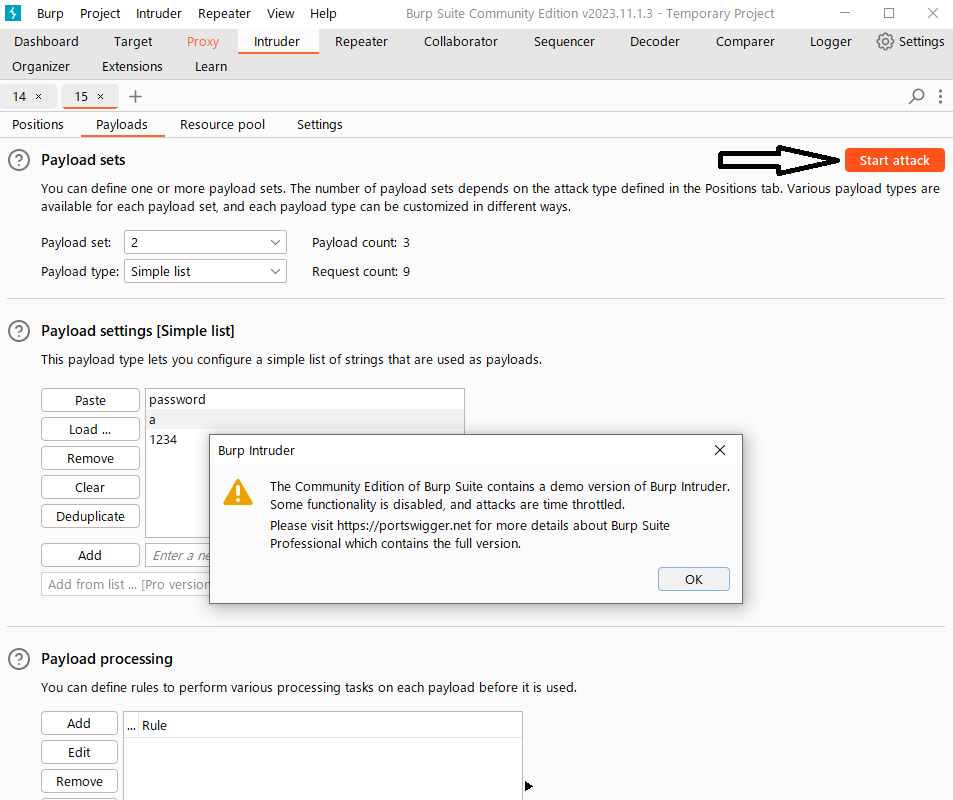
Task: Add a new Intruder tab with plus icon
Action: coord(136,96)
